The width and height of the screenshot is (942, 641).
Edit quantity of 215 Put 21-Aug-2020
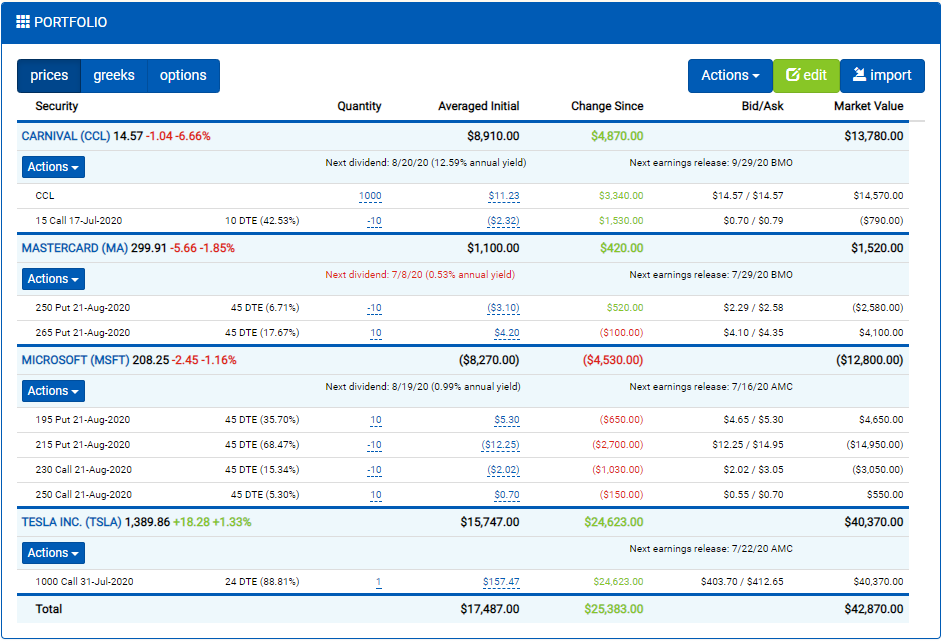point(374,445)
